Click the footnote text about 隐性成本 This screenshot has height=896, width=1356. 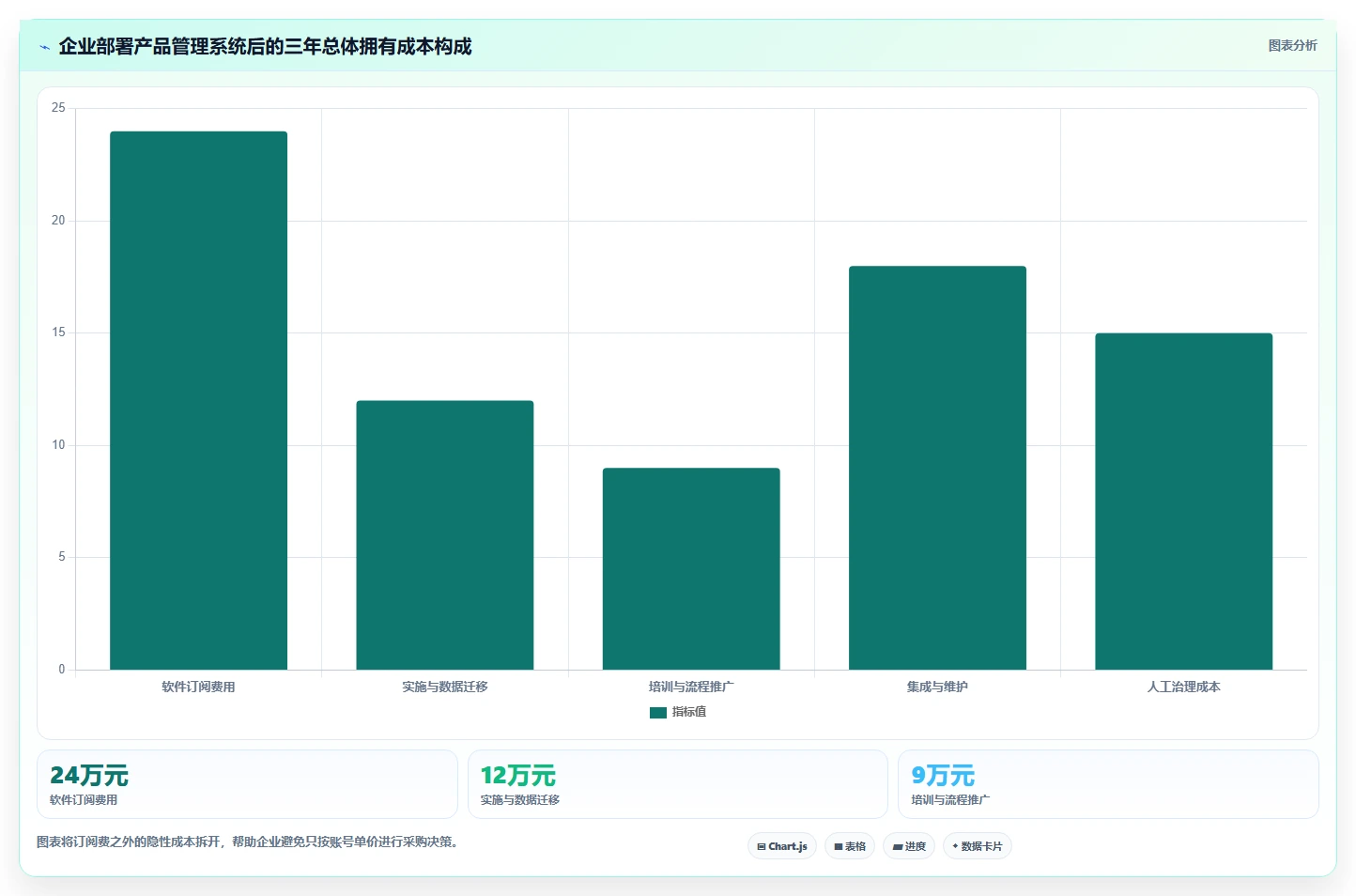250,842
